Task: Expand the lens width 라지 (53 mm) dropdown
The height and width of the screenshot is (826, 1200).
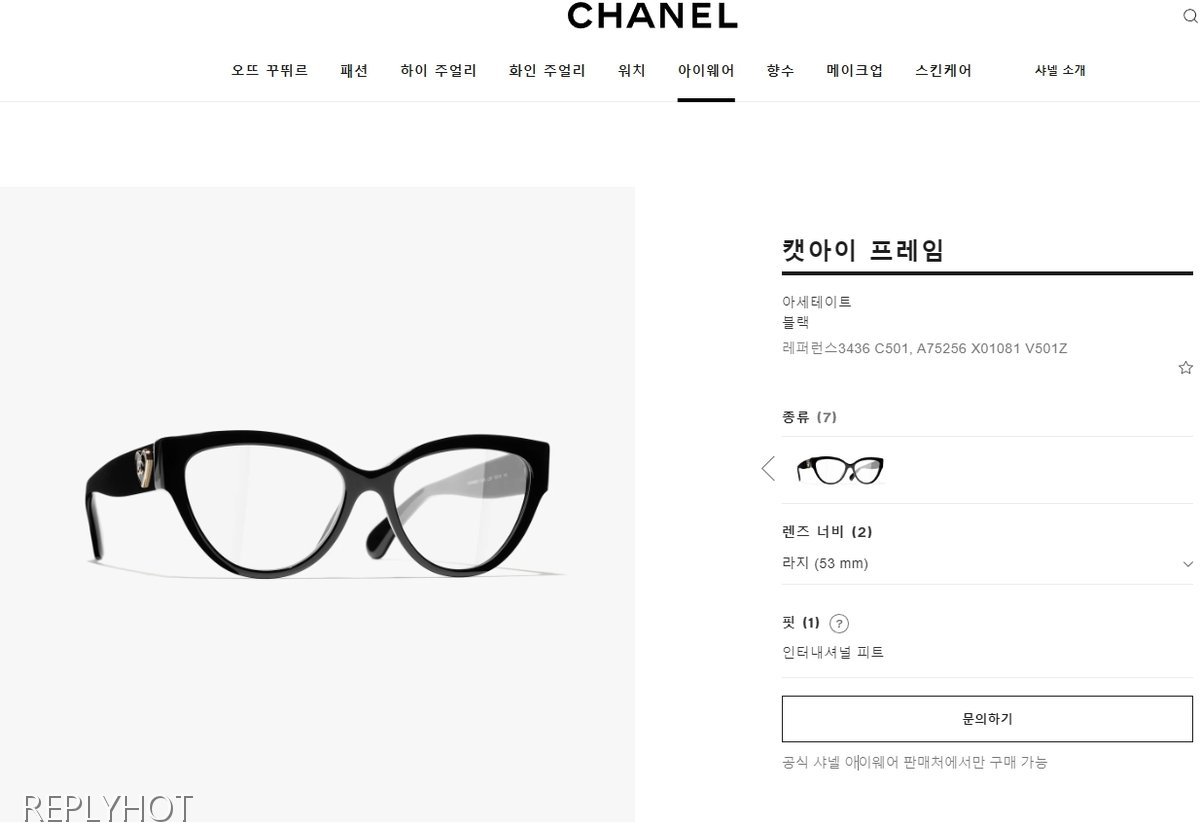Action: click(x=987, y=563)
